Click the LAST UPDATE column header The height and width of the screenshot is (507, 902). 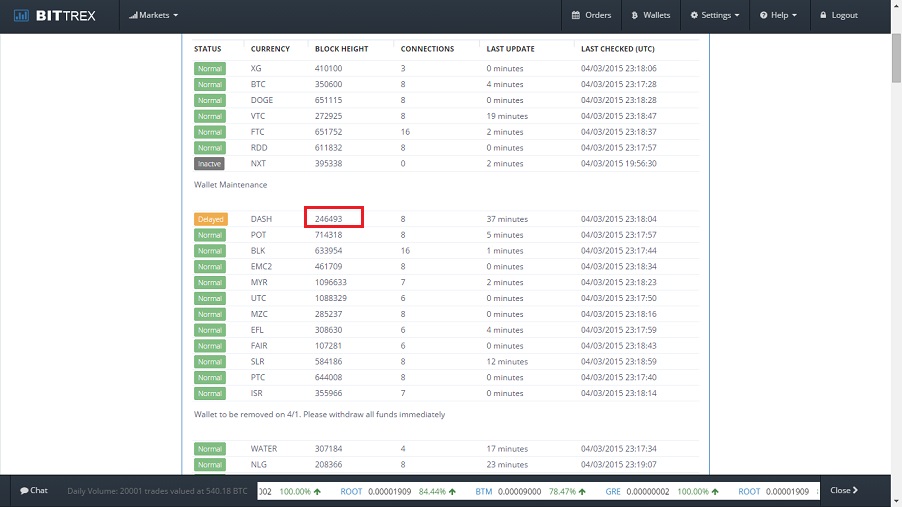[510, 49]
